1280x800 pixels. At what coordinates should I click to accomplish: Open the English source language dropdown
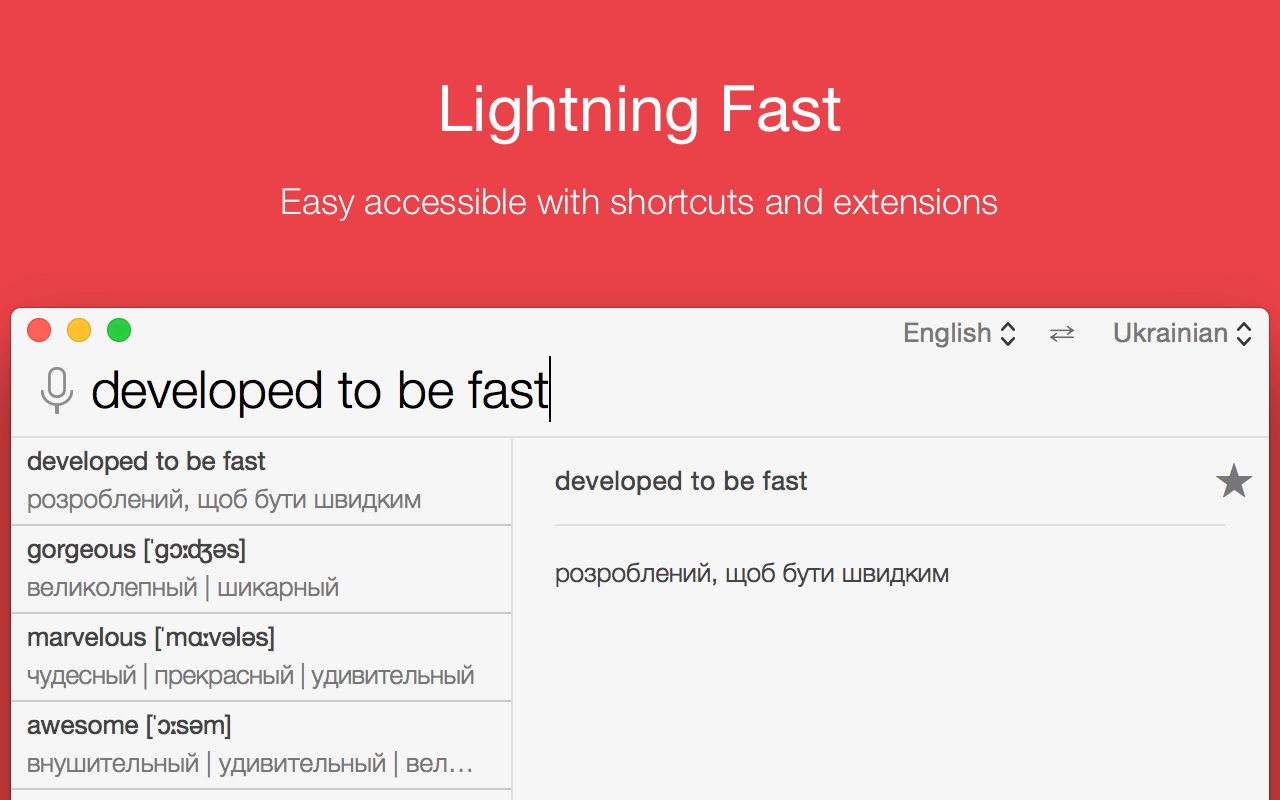click(x=959, y=333)
